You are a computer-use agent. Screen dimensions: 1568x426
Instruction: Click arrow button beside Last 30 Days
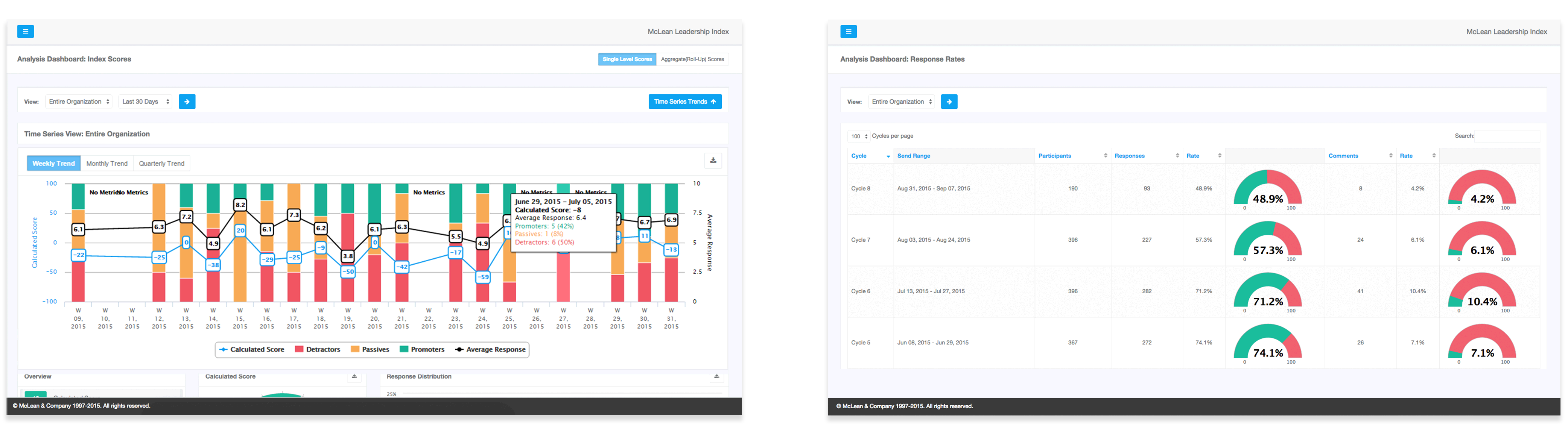[187, 102]
